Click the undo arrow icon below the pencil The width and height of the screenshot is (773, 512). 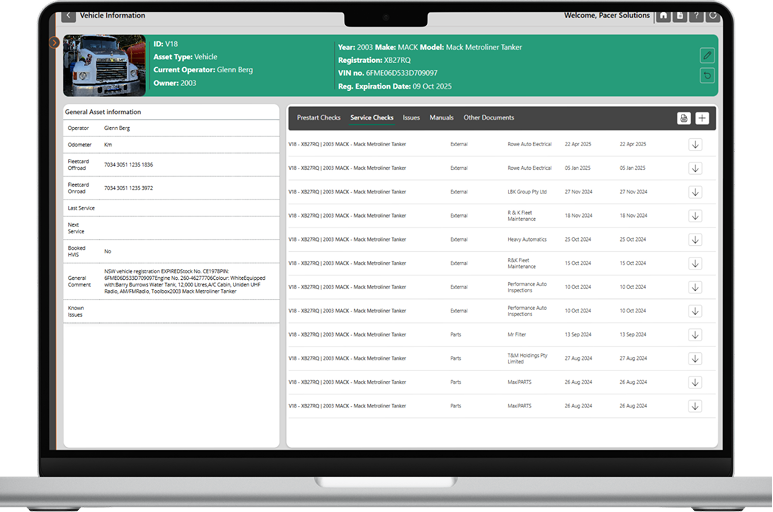[707, 76]
